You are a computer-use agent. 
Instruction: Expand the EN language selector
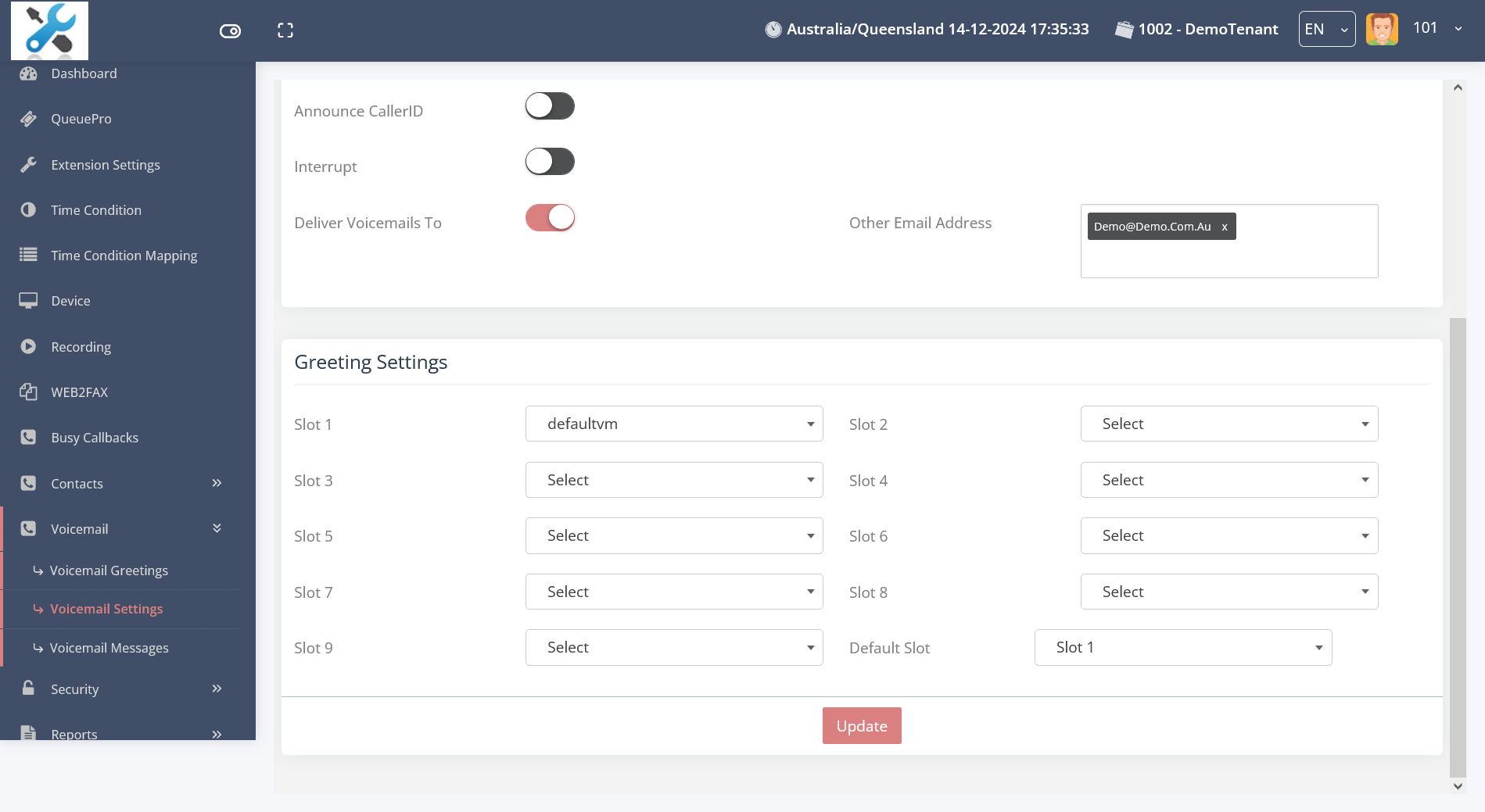[x=1326, y=28]
